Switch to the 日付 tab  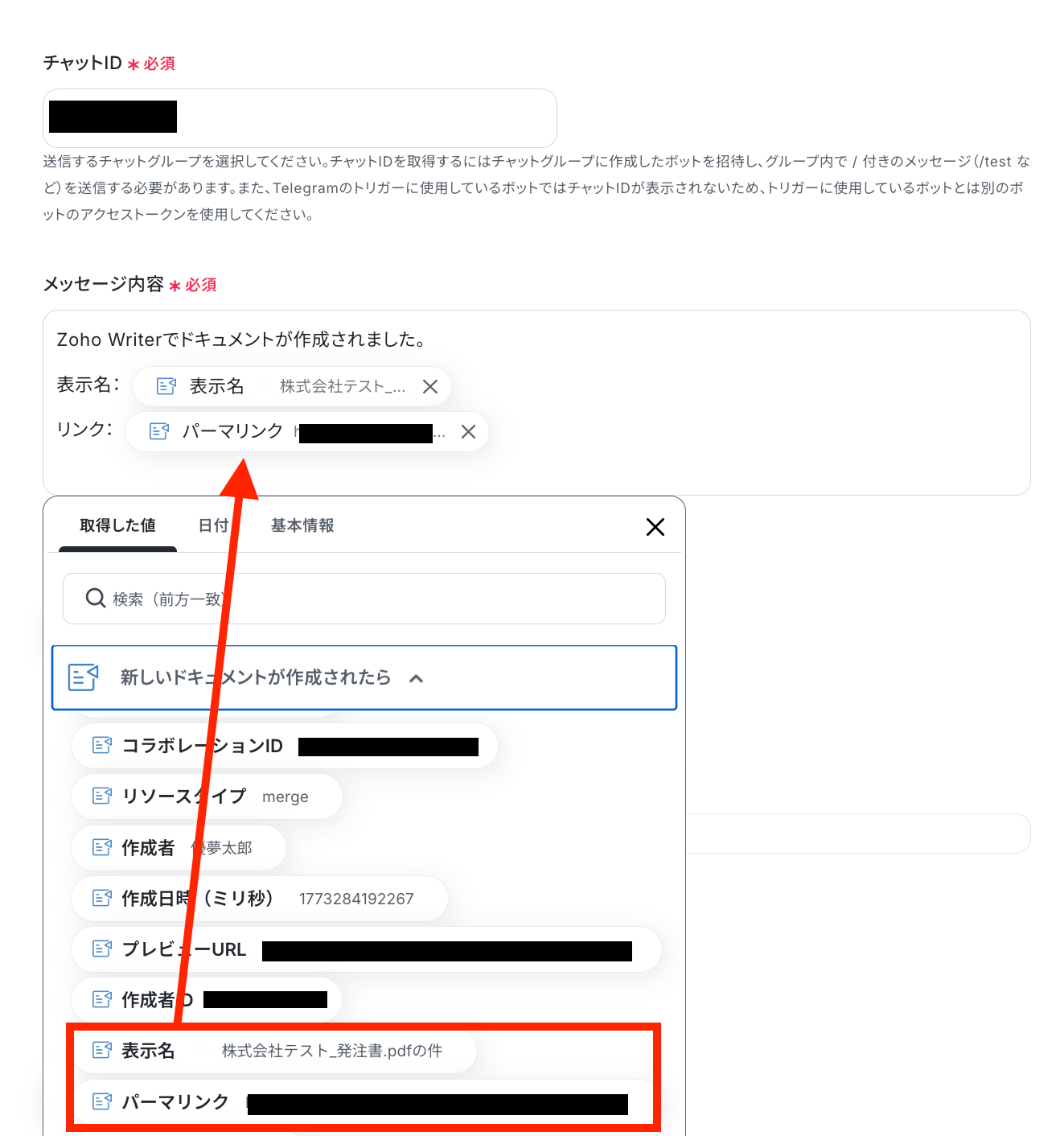coord(213,525)
